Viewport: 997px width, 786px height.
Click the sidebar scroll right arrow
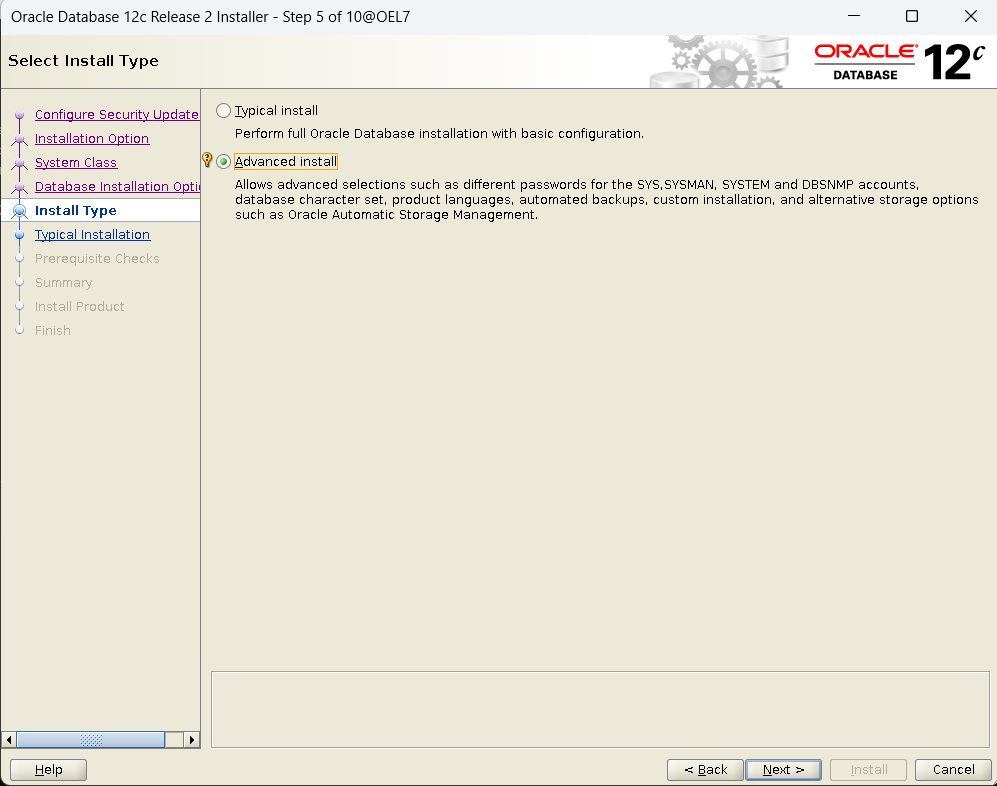click(x=192, y=740)
